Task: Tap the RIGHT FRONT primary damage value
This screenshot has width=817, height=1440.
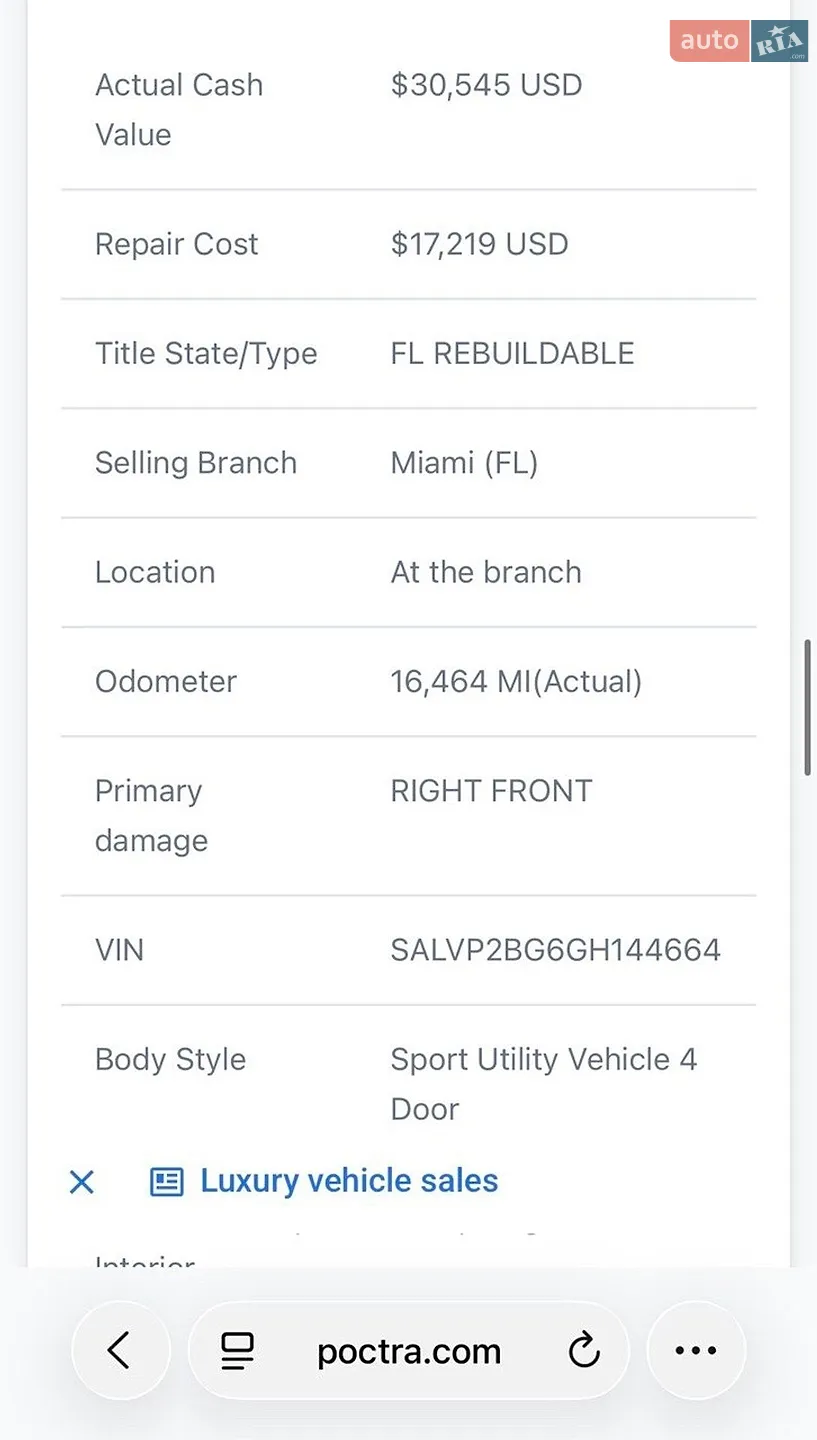Action: coord(491,791)
